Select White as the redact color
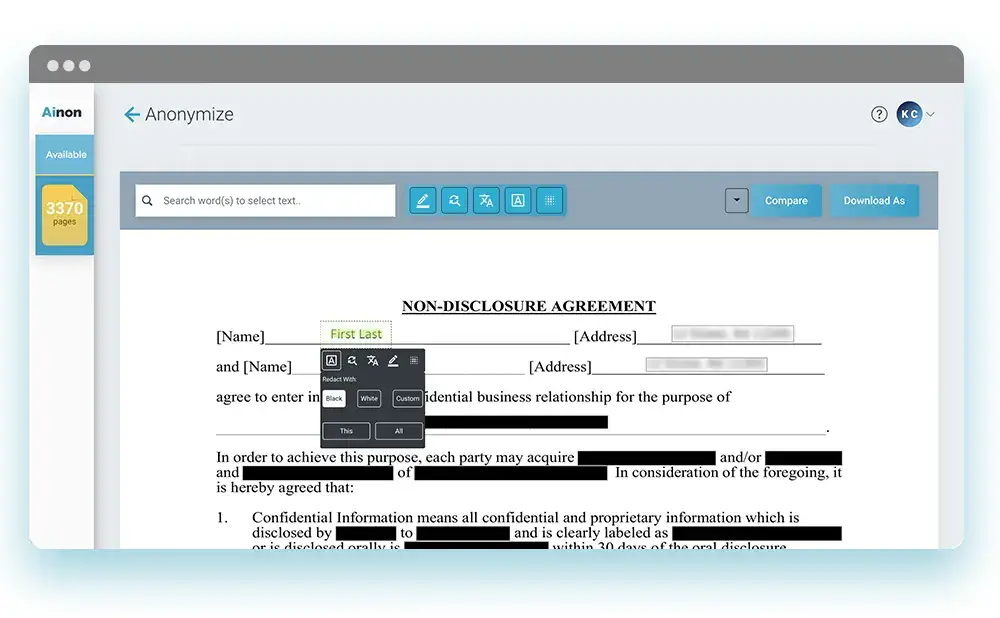1000x618 pixels. [369, 398]
